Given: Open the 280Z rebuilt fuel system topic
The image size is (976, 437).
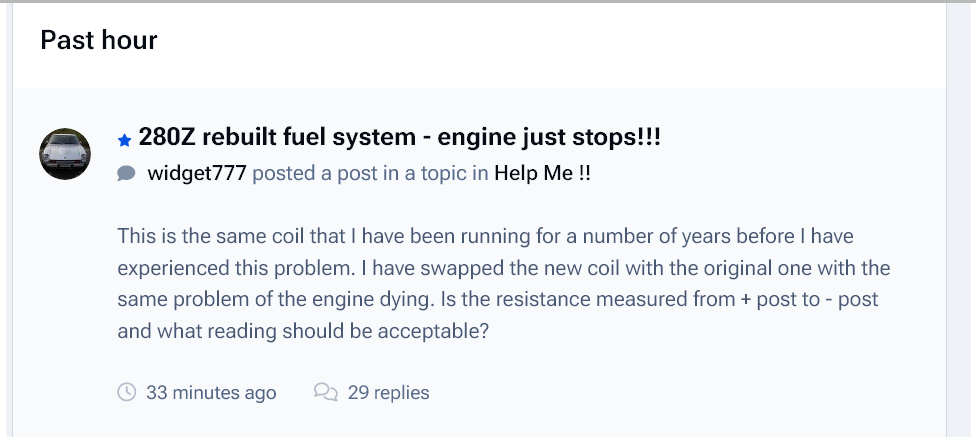Looking at the screenshot, I should click(400, 137).
